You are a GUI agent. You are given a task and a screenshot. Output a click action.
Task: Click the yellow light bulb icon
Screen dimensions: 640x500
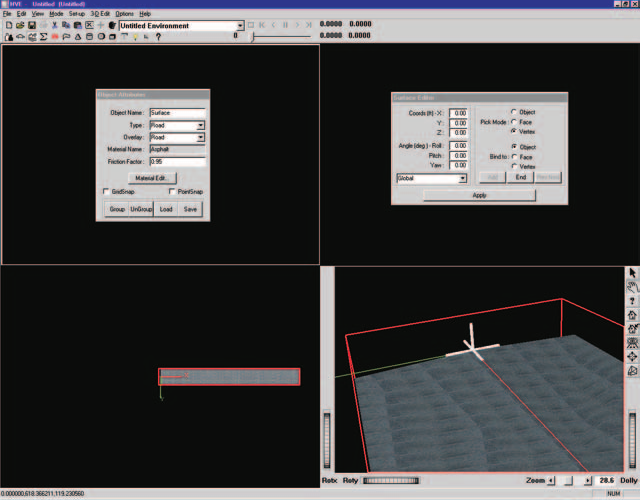135,37
